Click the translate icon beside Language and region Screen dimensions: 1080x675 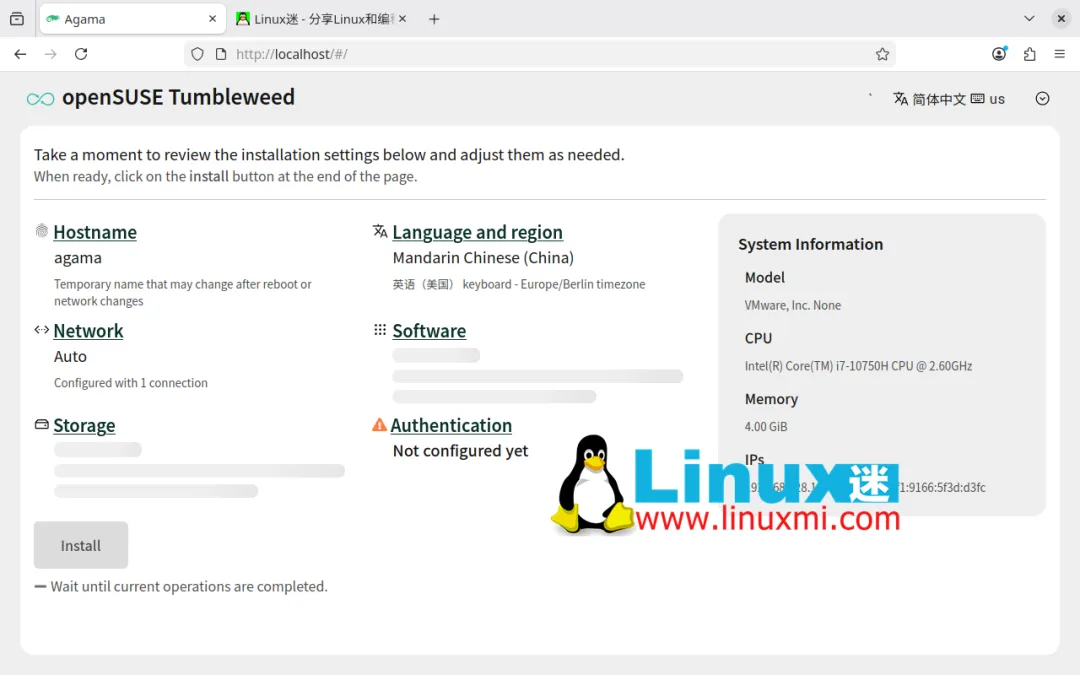click(x=380, y=231)
